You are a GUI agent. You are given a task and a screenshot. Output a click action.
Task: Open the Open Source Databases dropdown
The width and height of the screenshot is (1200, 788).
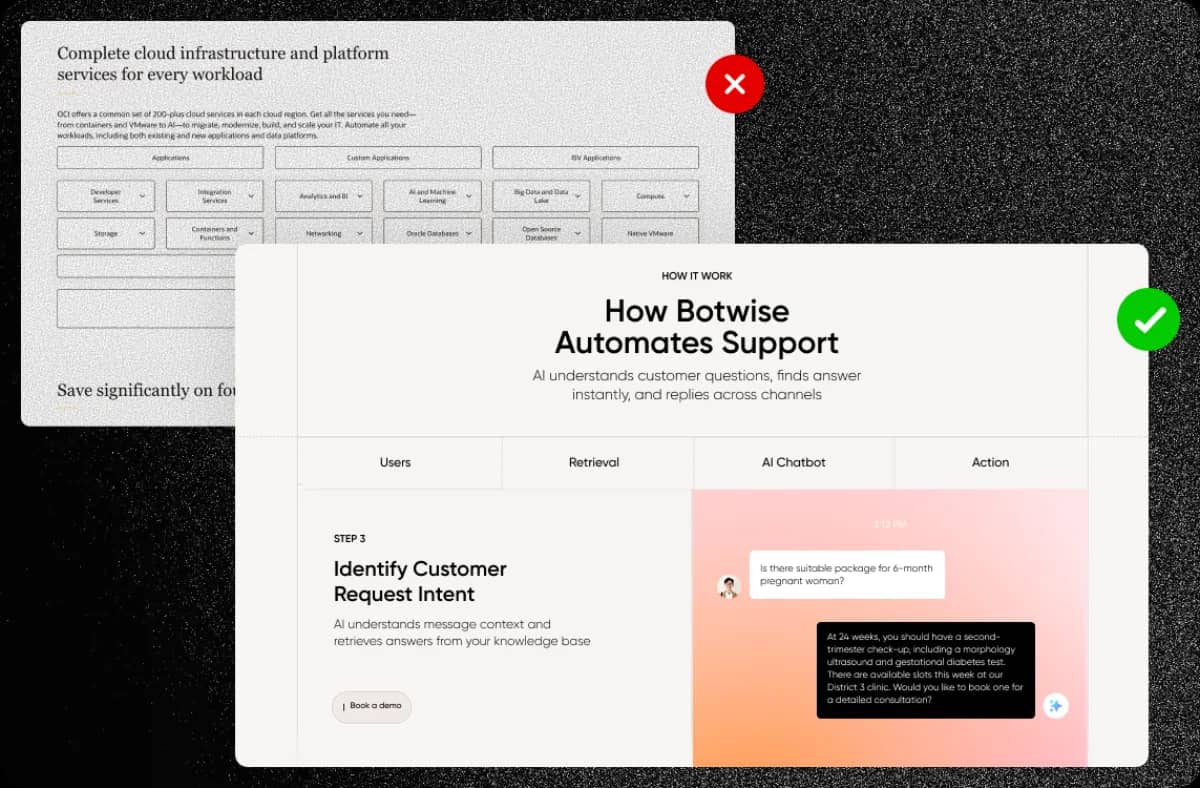click(x=541, y=233)
